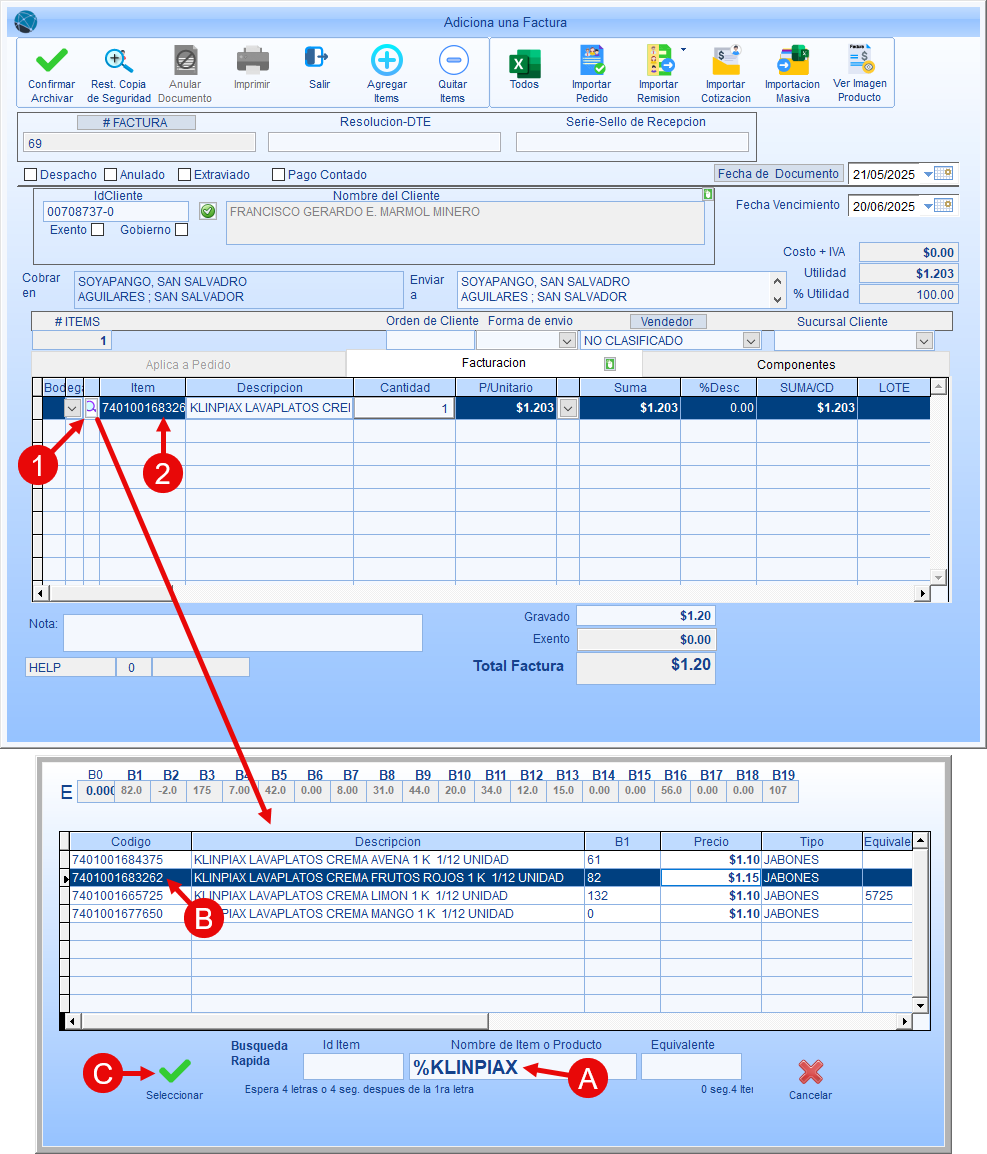Click the # FACTURA button

tap(136, 122)
